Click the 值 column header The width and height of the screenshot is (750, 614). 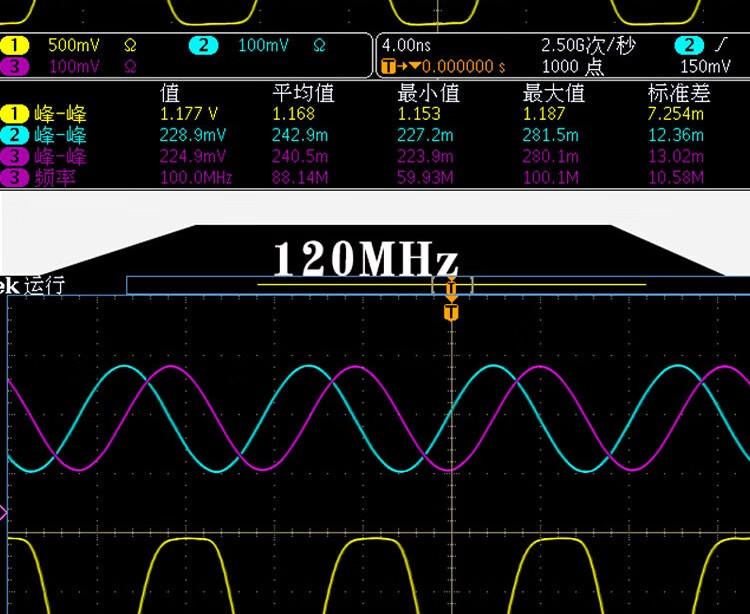click(x=170, y=93)
